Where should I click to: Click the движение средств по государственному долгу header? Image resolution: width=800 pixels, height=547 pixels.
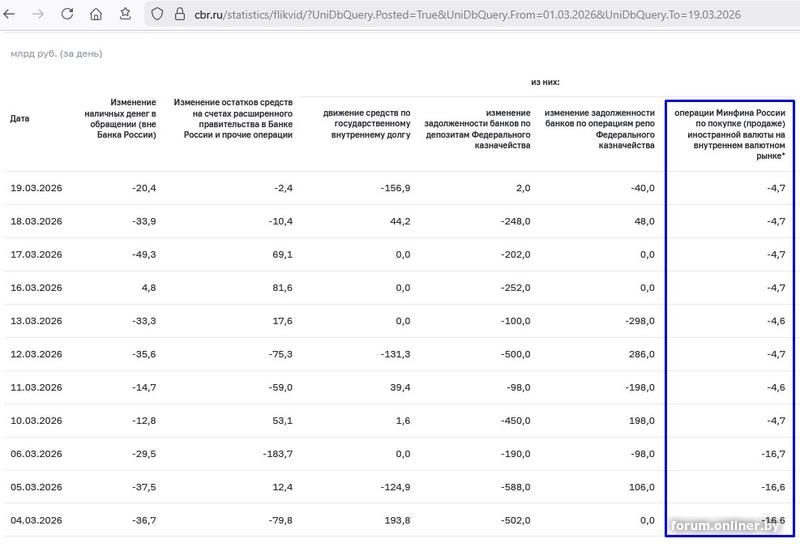pyautogui.click(x=367, y=123)
